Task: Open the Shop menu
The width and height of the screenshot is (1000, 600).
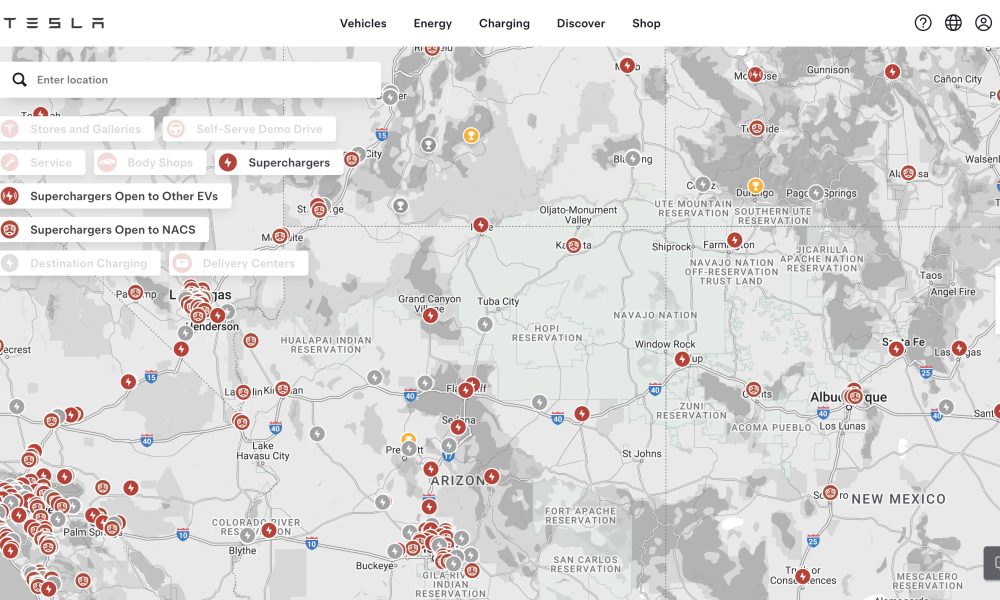Action: (646, 23)
